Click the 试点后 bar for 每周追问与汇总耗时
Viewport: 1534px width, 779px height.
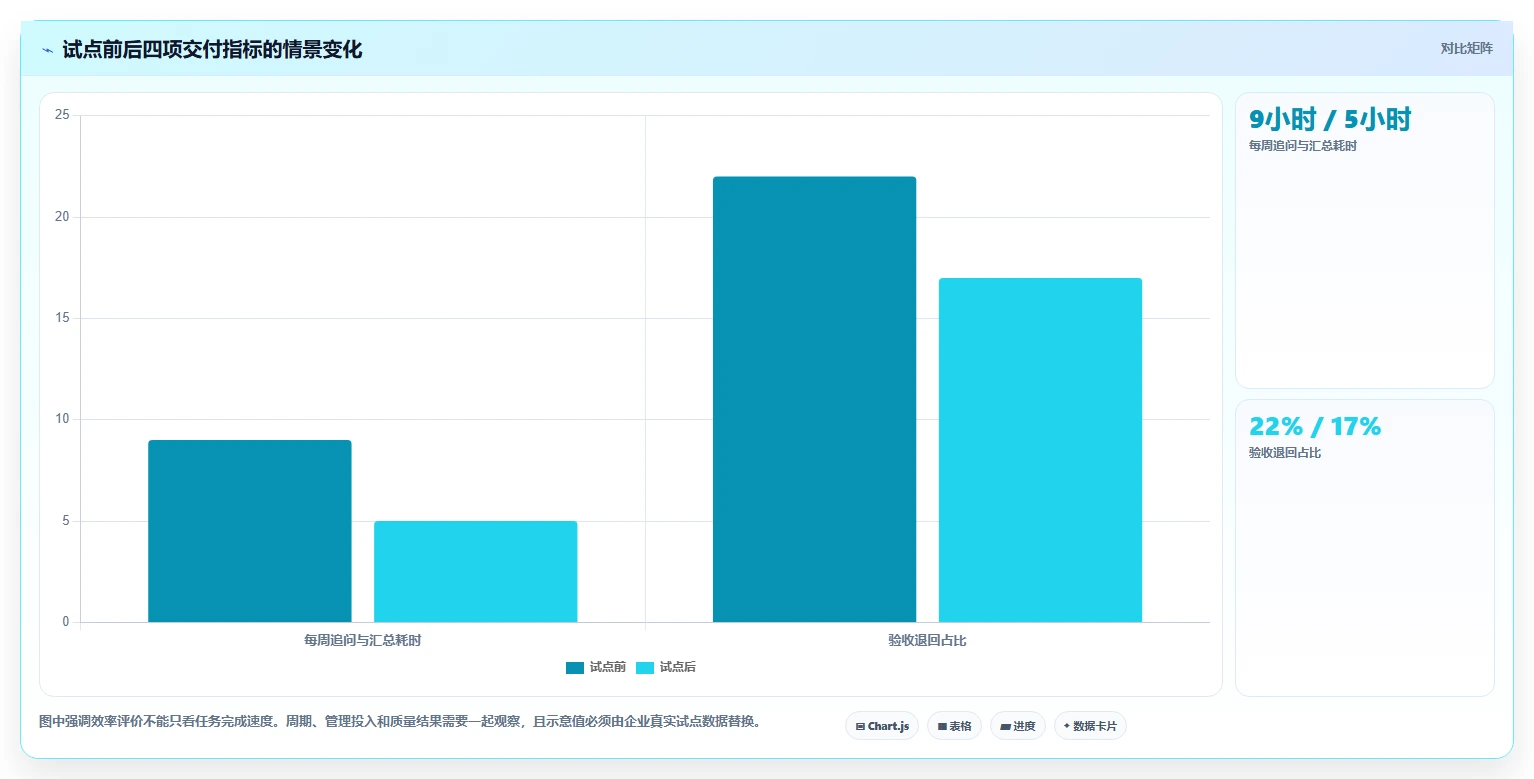pyautogui.click(x=476, y=572)
